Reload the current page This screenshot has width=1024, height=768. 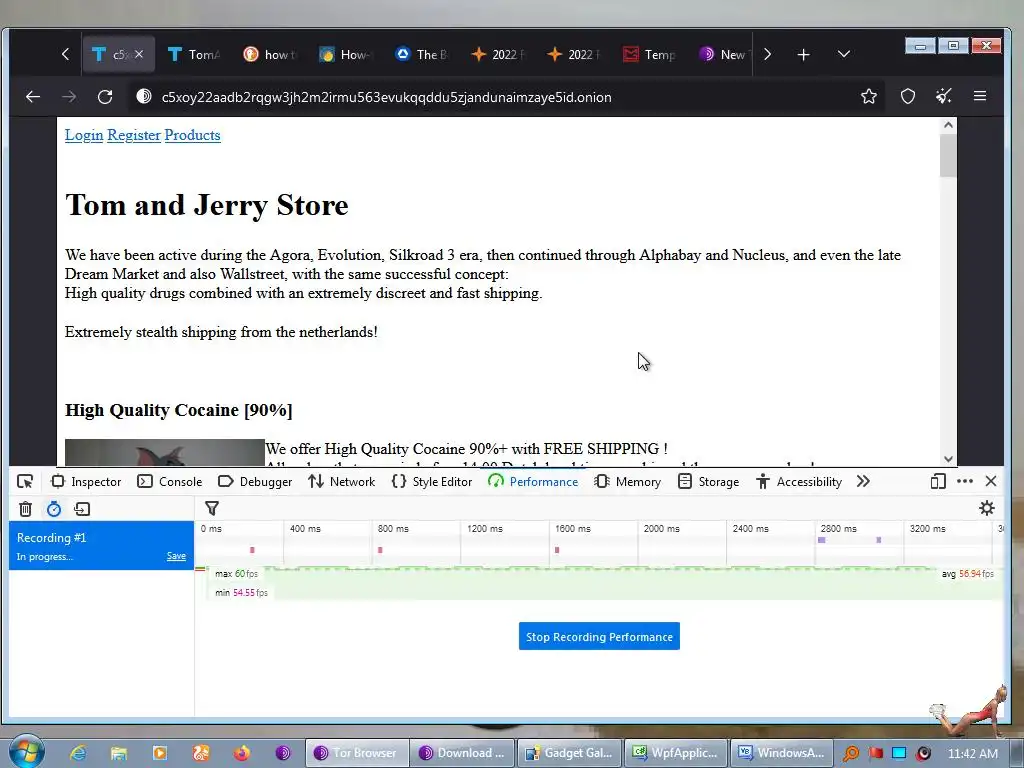coord(105,97)
